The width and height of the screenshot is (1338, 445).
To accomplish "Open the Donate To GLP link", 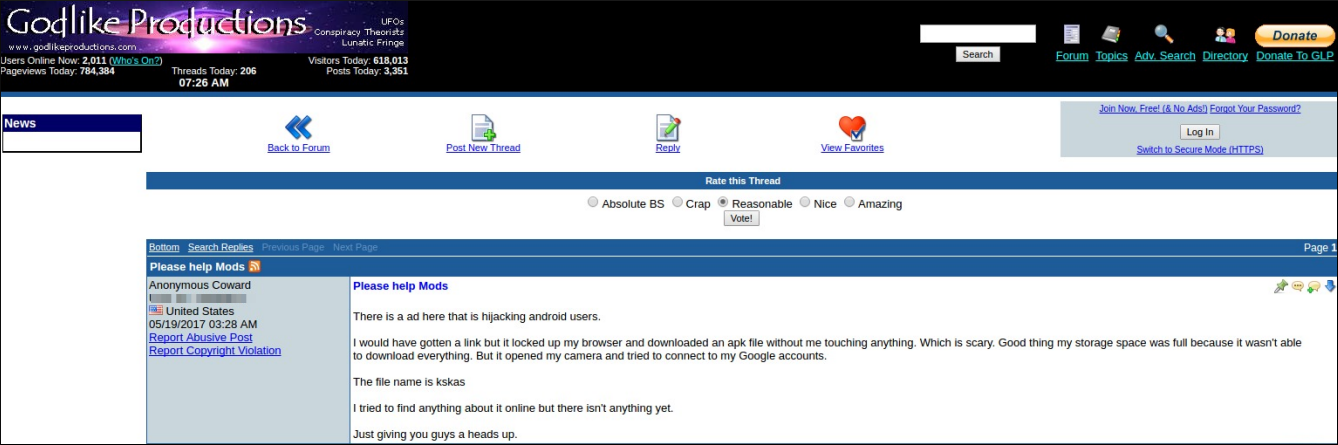I will pos(1295,56).
